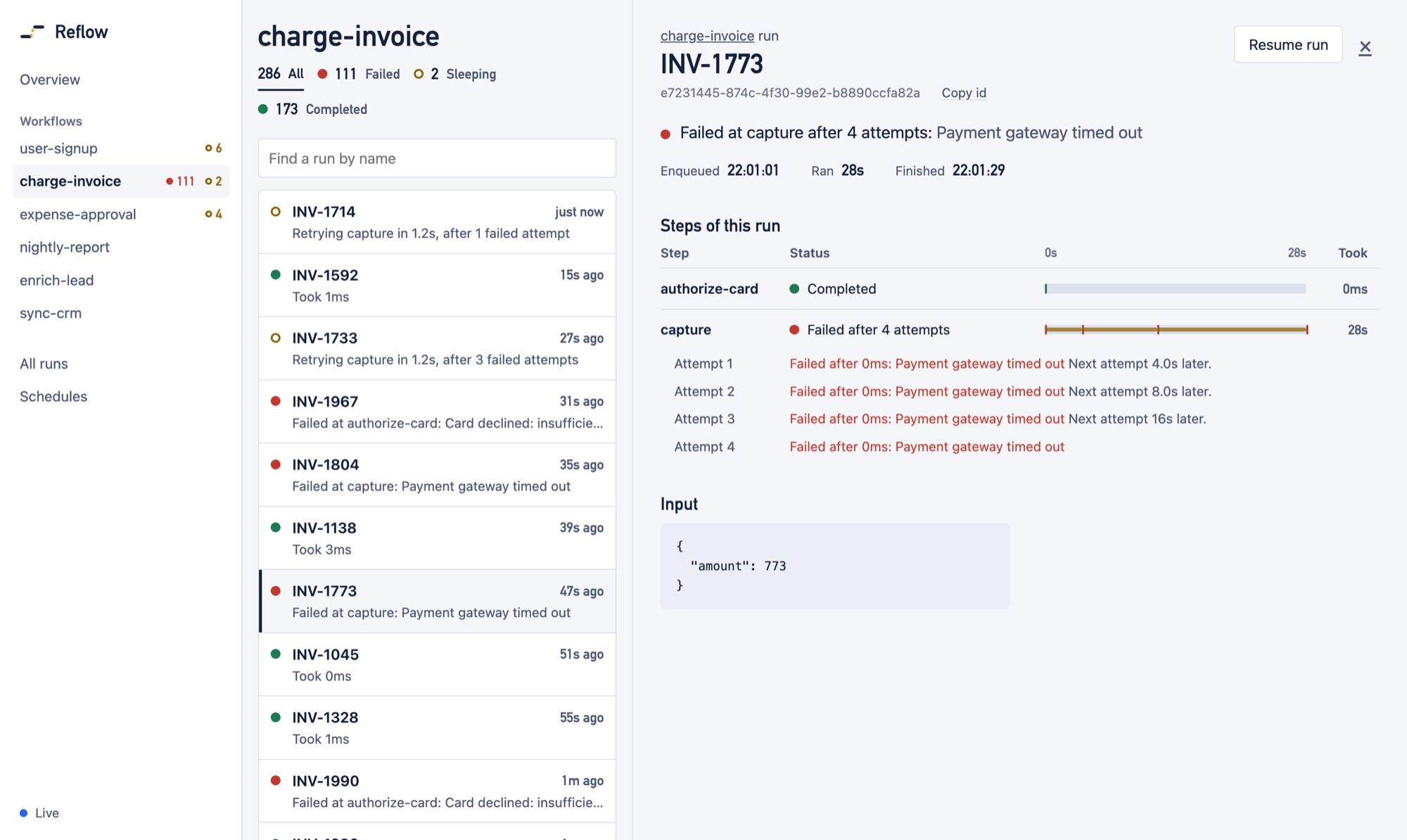The height and width of the screenshot is (840, 1407).
Task: Click the Resume run button
Action: [x=1288, y=44]
